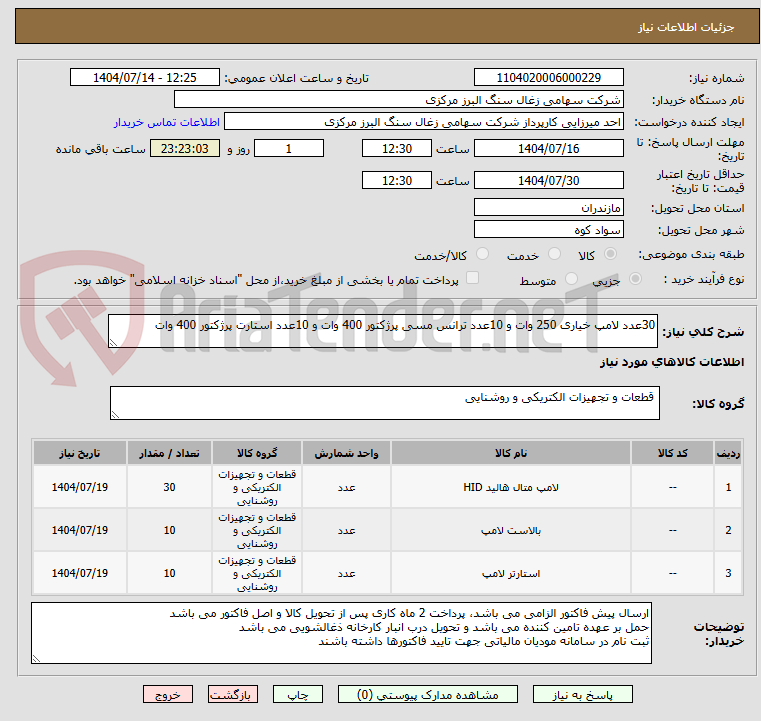Click the delivery province field 'مازندران'
Image resolution: width=761 pixels, height=721 pixels.
(548, 207)
